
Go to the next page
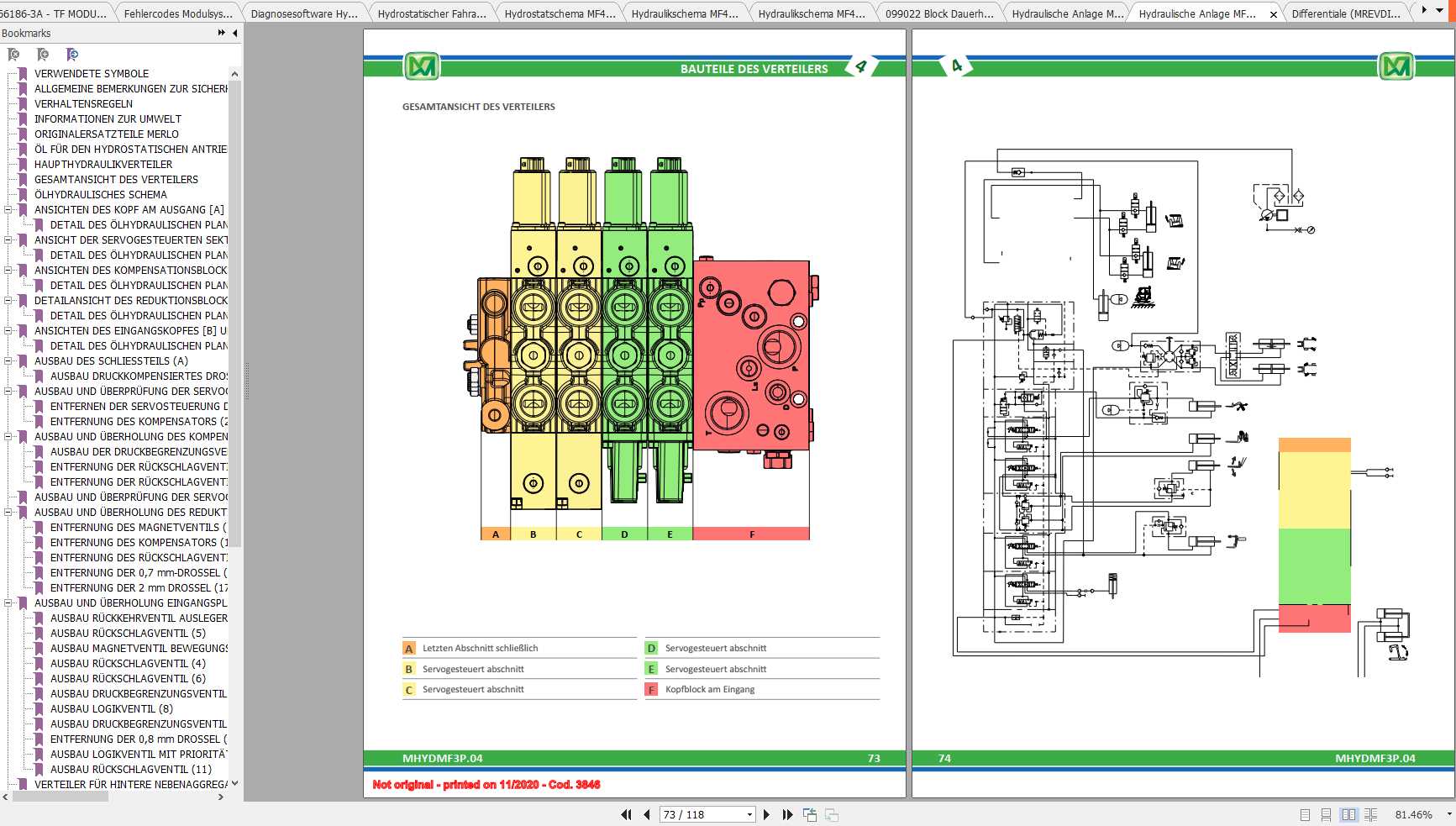click(x=766, y=814)
